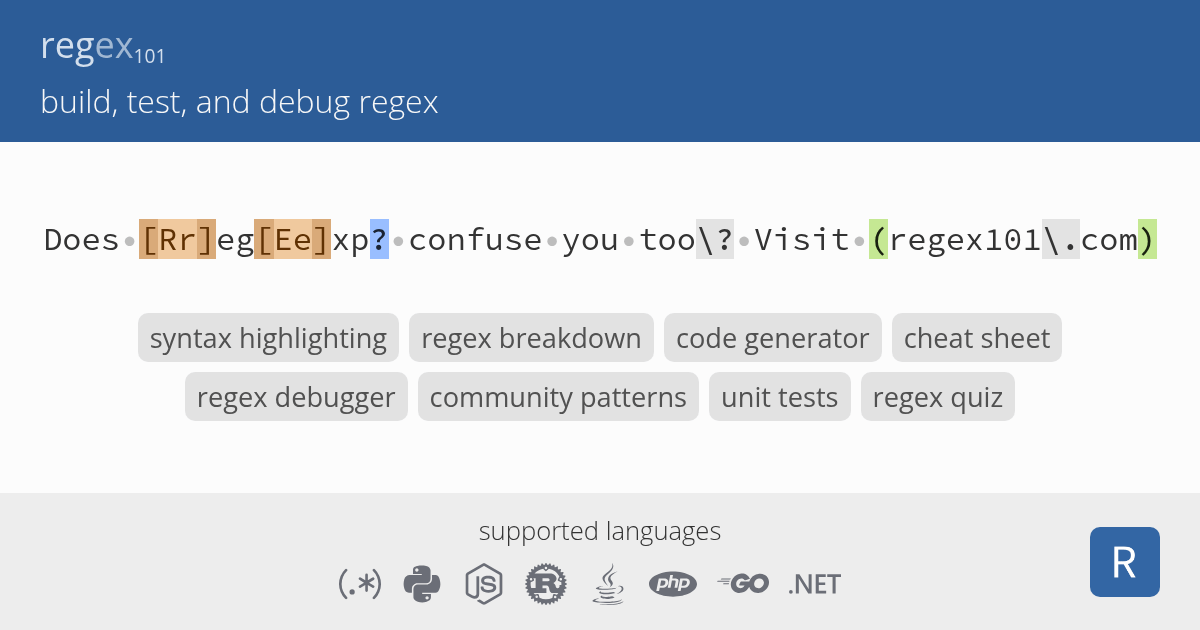Click the blue ? quantifier token
The width and height of the screenshot is (1200, 630).
point(379,240)
